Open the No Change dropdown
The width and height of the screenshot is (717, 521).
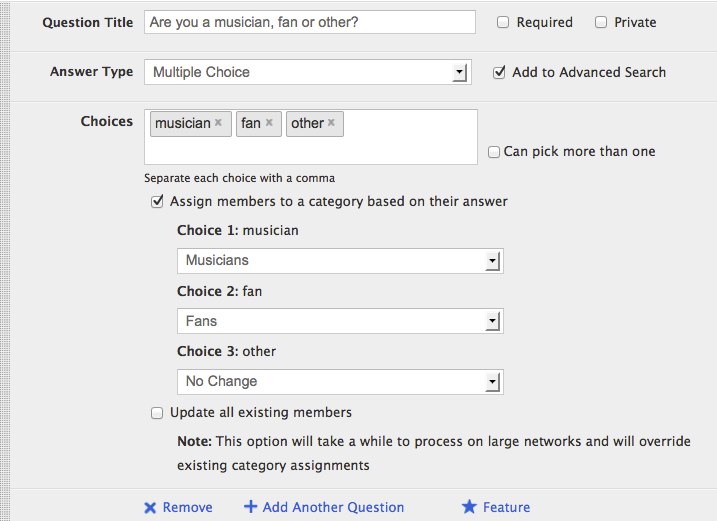click(340, 382)
